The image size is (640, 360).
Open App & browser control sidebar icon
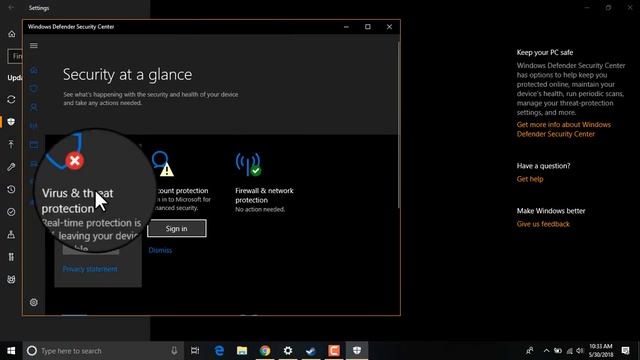click(x=34, y=145)
